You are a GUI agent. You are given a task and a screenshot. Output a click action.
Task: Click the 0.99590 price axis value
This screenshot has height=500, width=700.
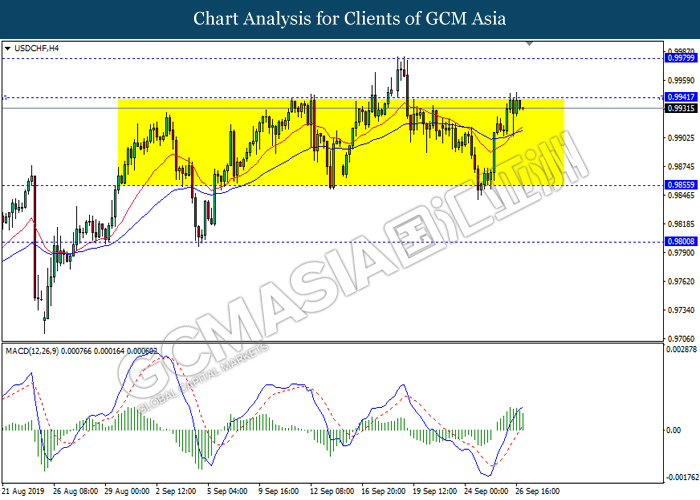tap(681, 80)
